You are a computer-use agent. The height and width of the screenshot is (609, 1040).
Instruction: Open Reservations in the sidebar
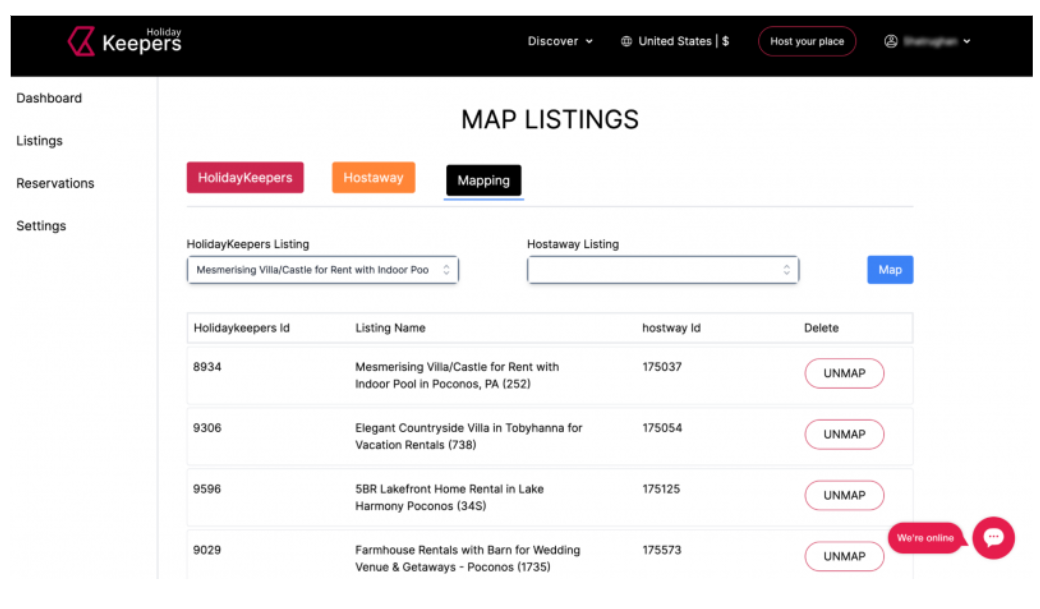pyautogui.click(x=55, y=183)
